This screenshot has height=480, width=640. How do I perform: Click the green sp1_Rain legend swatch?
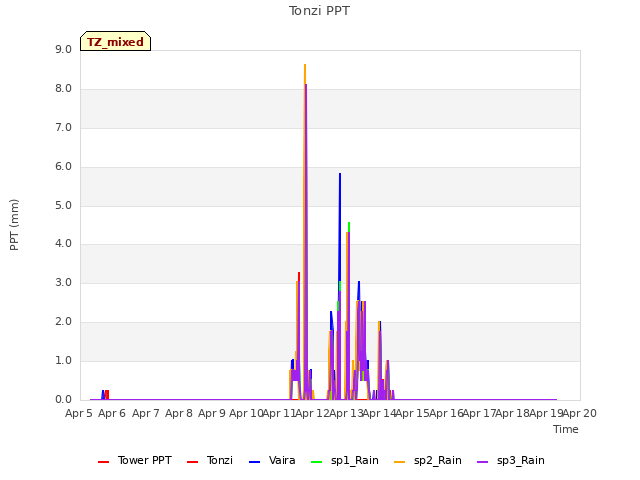pos(316,462)
